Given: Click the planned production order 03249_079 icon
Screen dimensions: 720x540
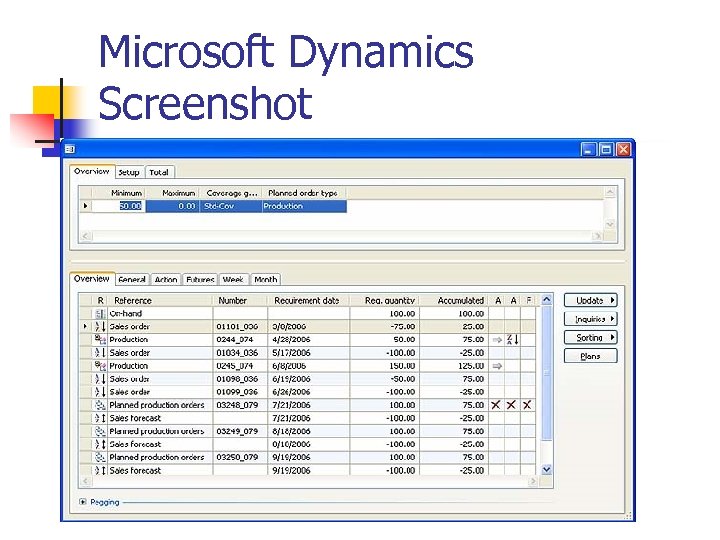Looking at the screenshot, I should coord(100,431).
